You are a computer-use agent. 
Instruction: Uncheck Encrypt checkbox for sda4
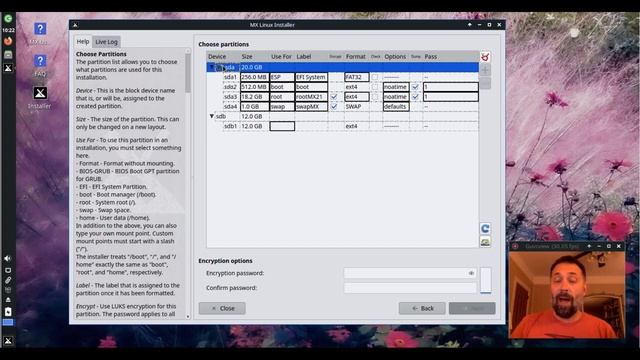pyautogui.click(x=334, y=107)
